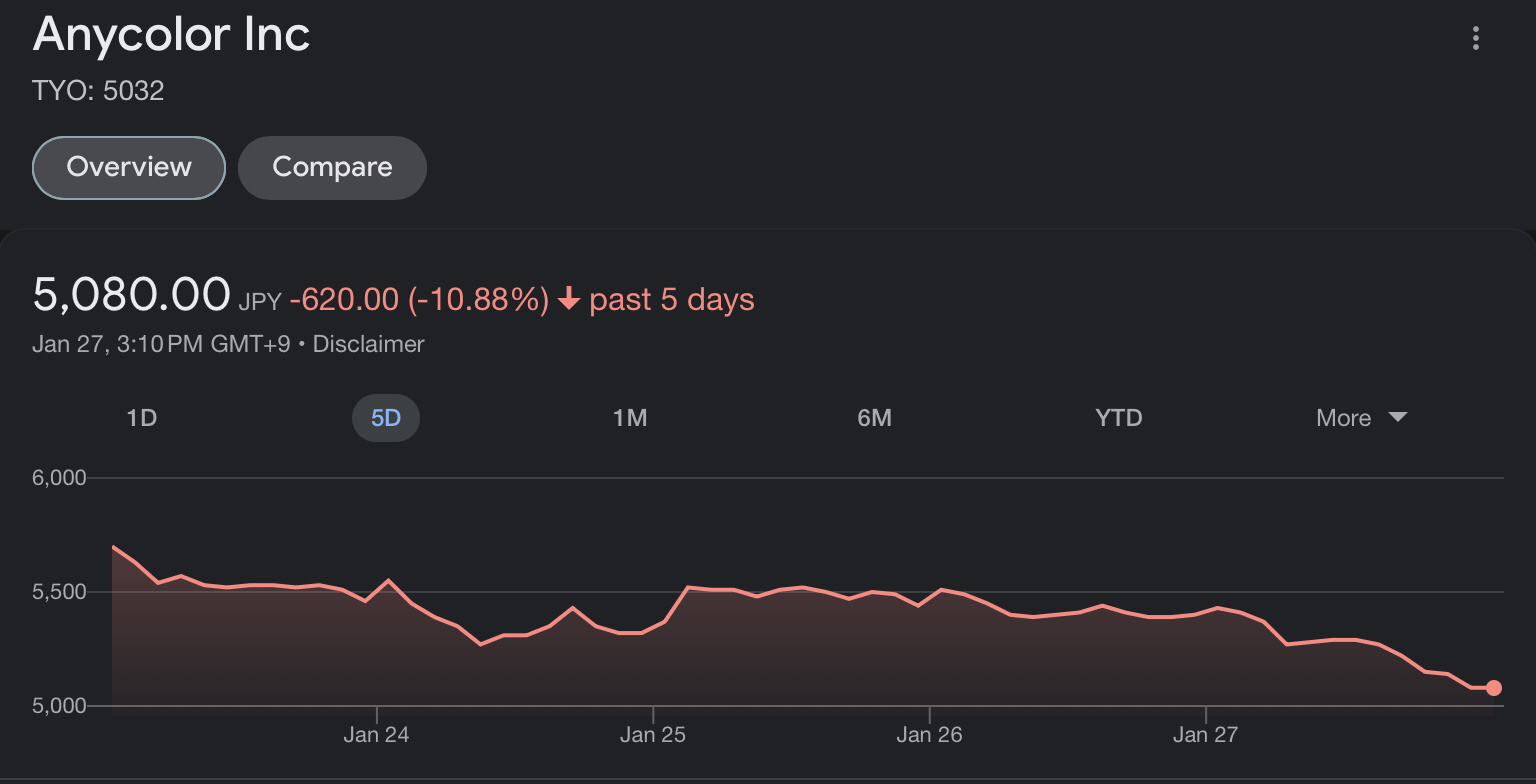Click the JPY currency label

click(260, 302)
